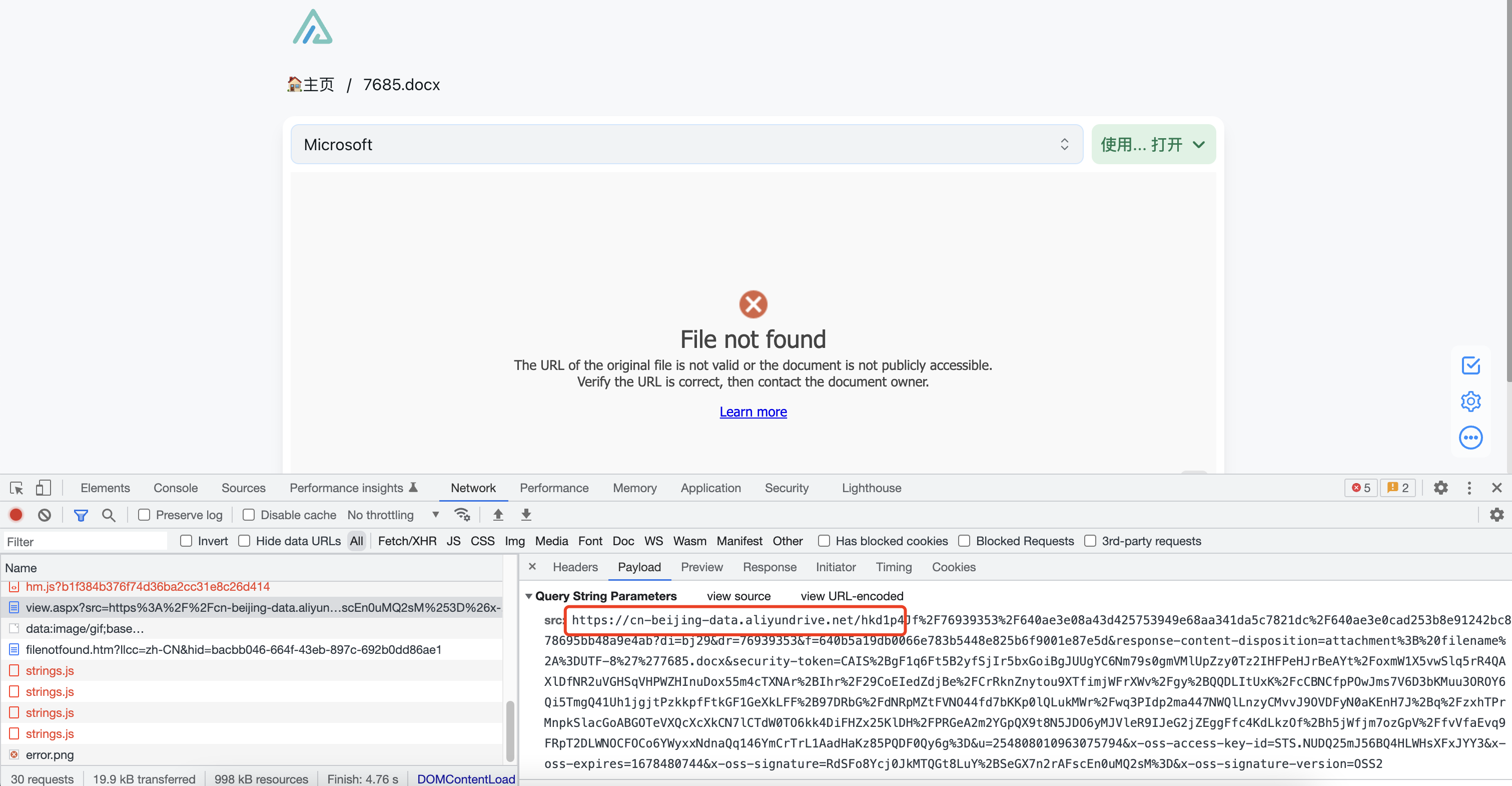Viewport: 1512px width, 786px height.
Task: Click the Learn more link
Action: [x=753, y=411]
